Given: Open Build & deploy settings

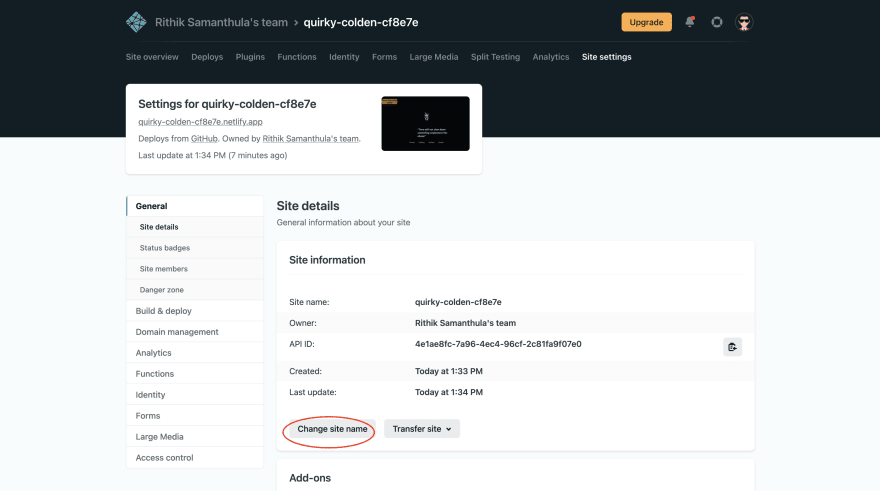Looking at the screenshot, I should pos(195,311).
